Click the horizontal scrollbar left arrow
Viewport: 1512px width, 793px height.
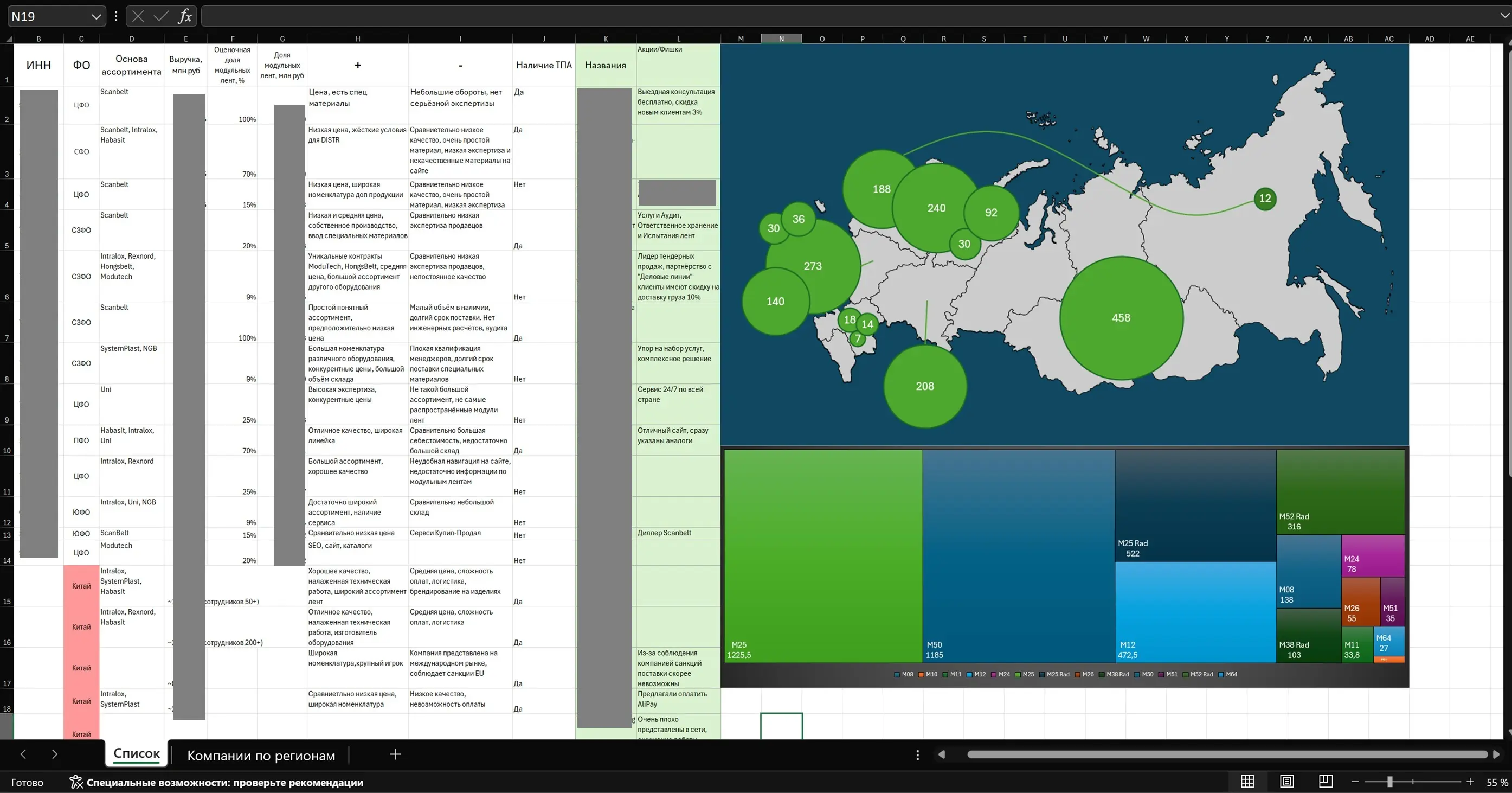coord(942,754)
